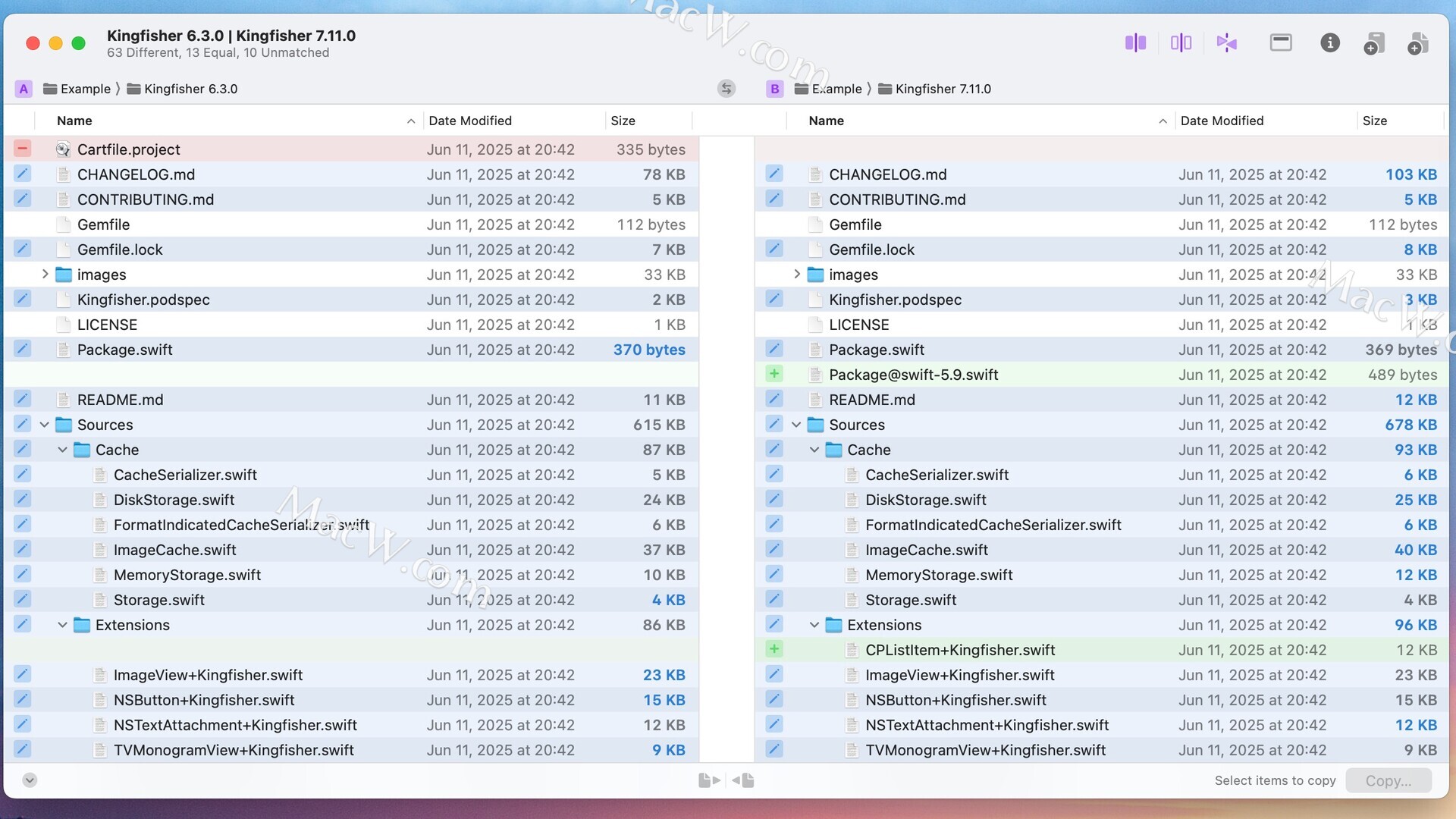Select left Storage.swift row
The image size is (1456, 819).
[x=351, y=600]
